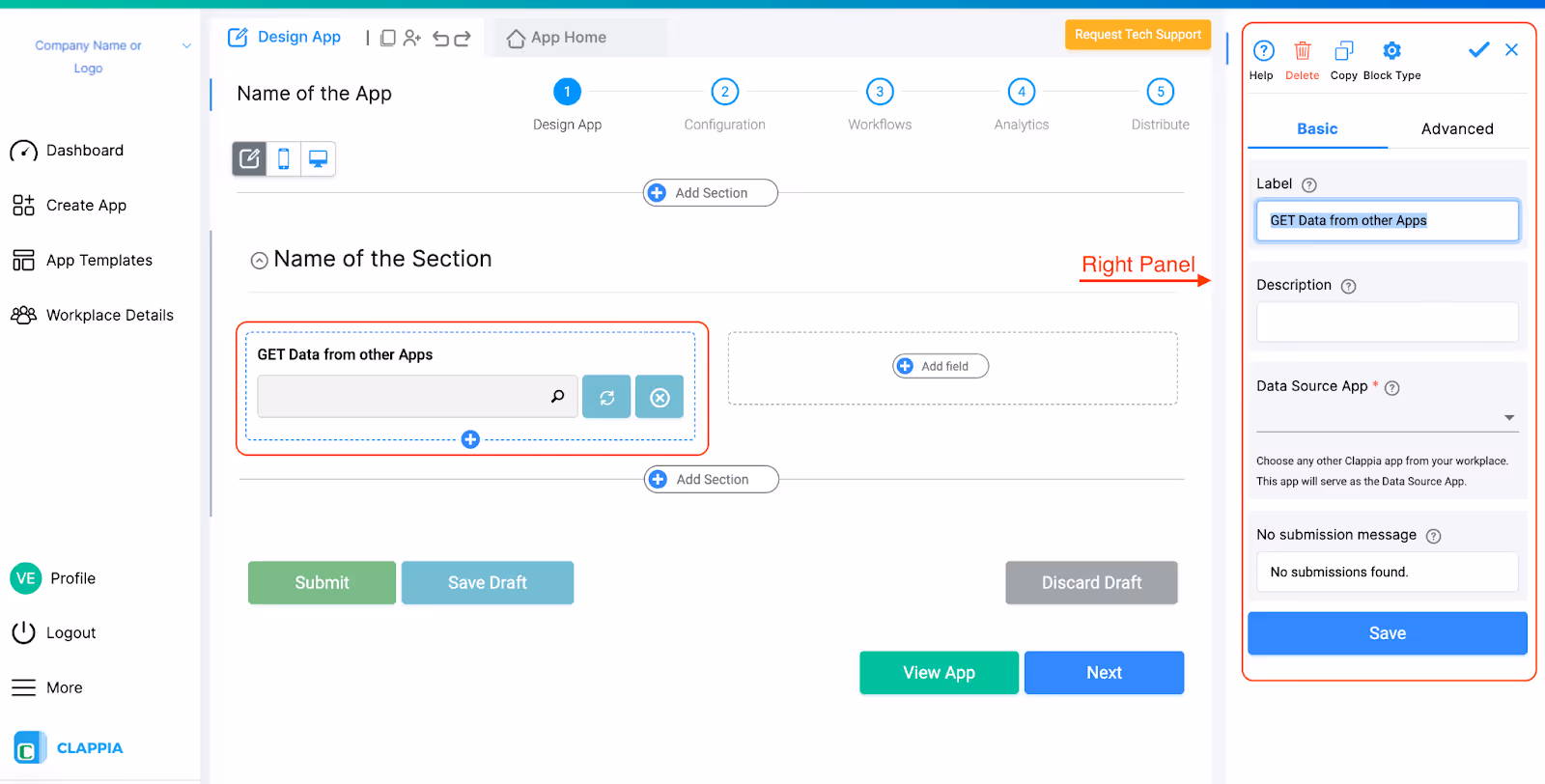
Task: Click Save in the right panel
Action: (x=1388, y=633)
